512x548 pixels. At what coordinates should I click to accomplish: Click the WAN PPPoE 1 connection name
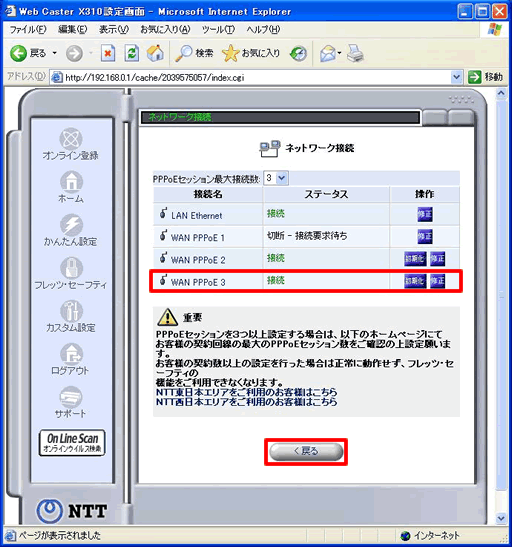198,238
